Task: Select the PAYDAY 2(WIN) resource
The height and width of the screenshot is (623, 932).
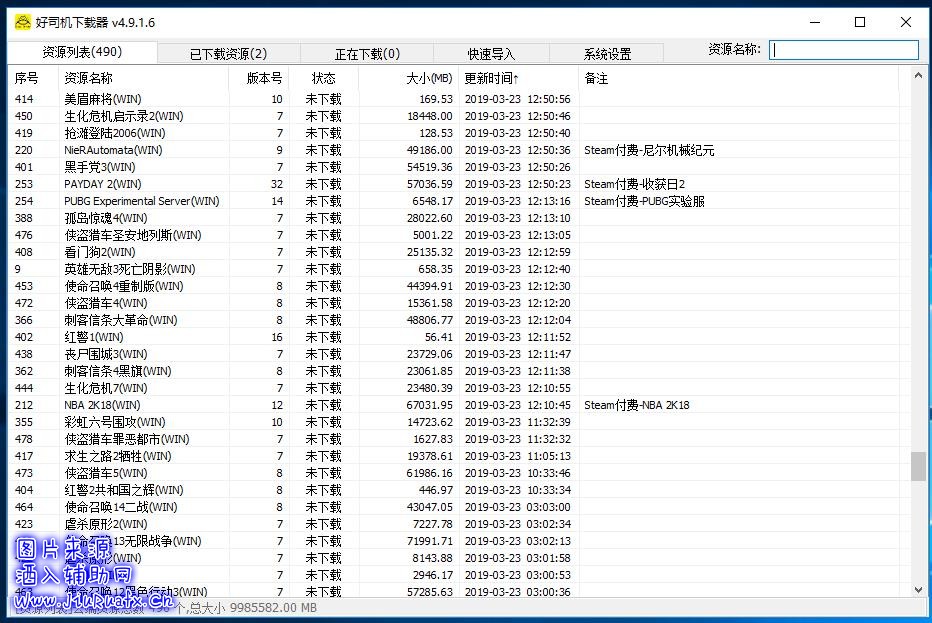Action: coord(453,184)
